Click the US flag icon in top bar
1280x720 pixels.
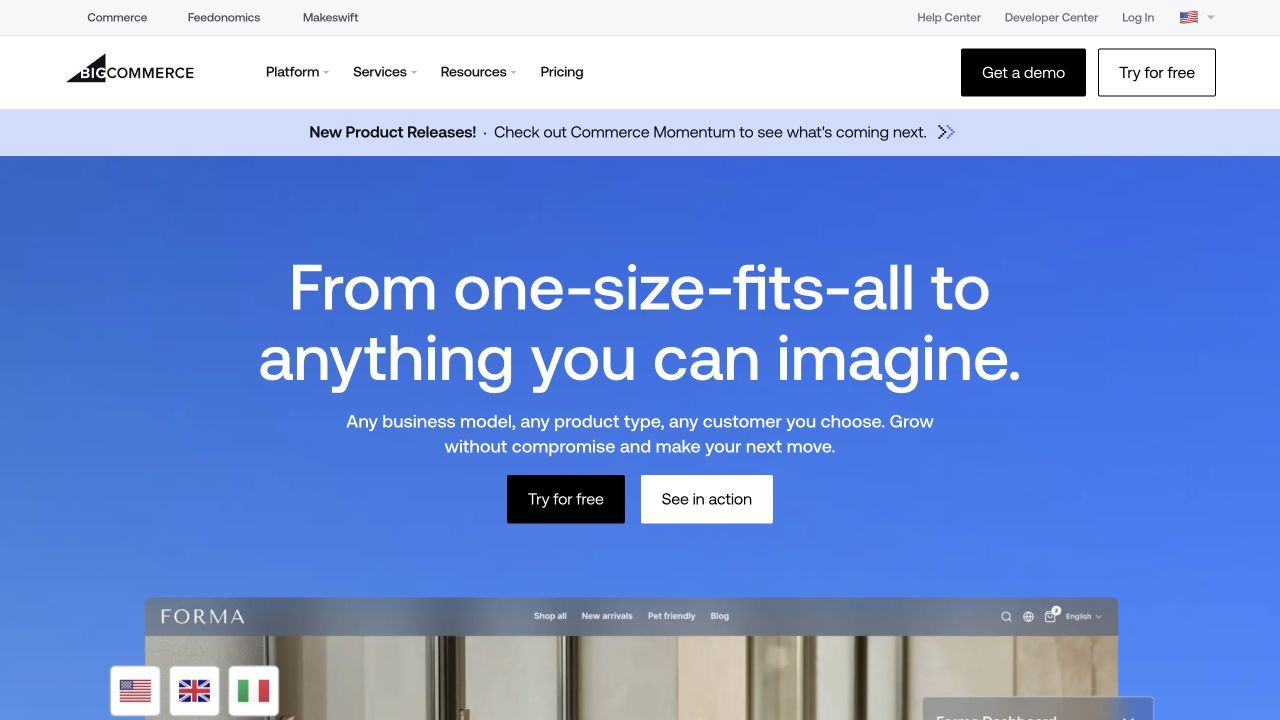pos(1189,17)
